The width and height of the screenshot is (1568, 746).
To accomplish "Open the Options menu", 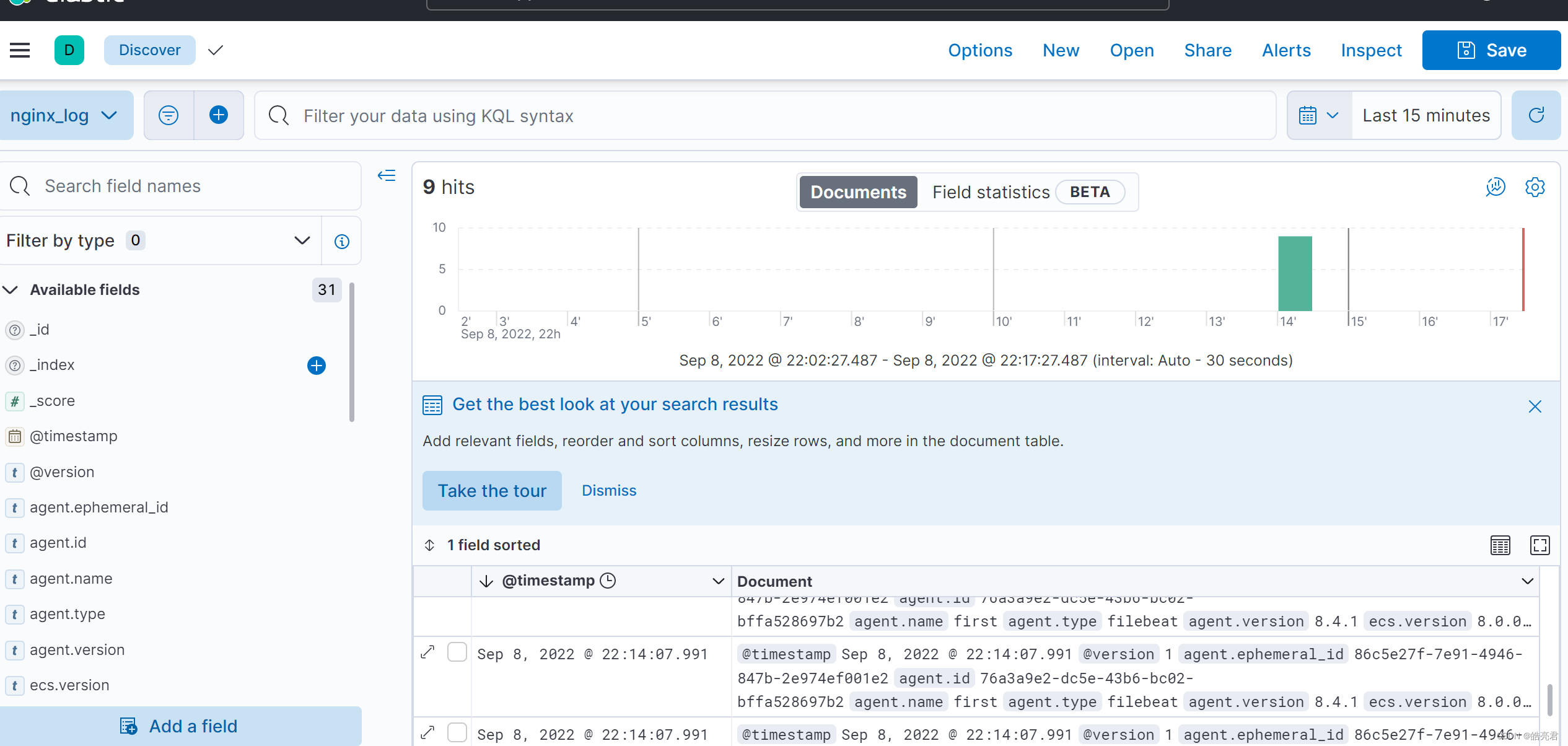I will 980,50.
